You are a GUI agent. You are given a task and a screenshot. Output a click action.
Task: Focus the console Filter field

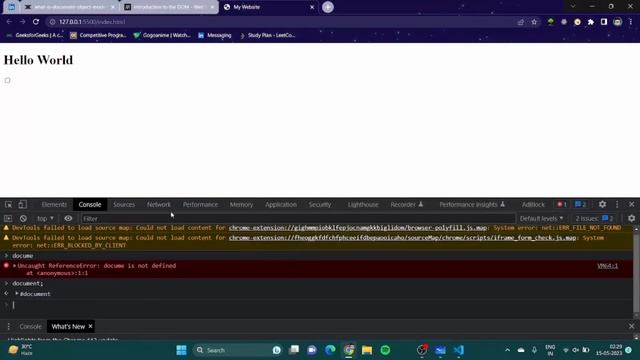pyautogui.click(x=298, y=219)
